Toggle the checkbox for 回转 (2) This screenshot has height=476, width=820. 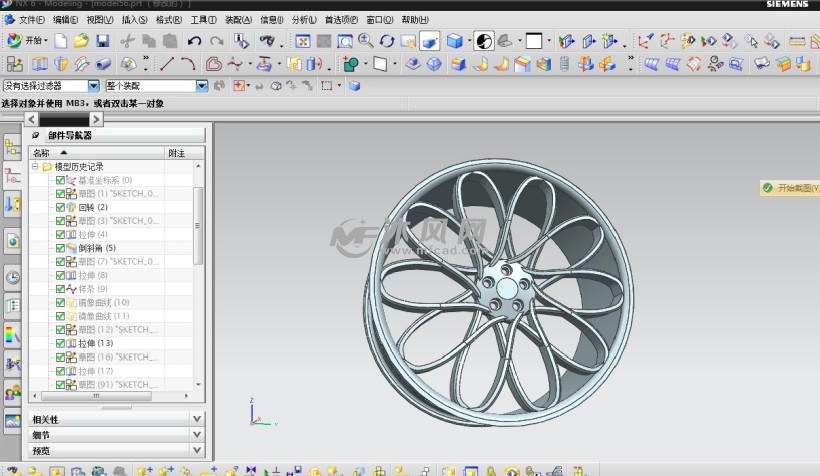[60, 207]
